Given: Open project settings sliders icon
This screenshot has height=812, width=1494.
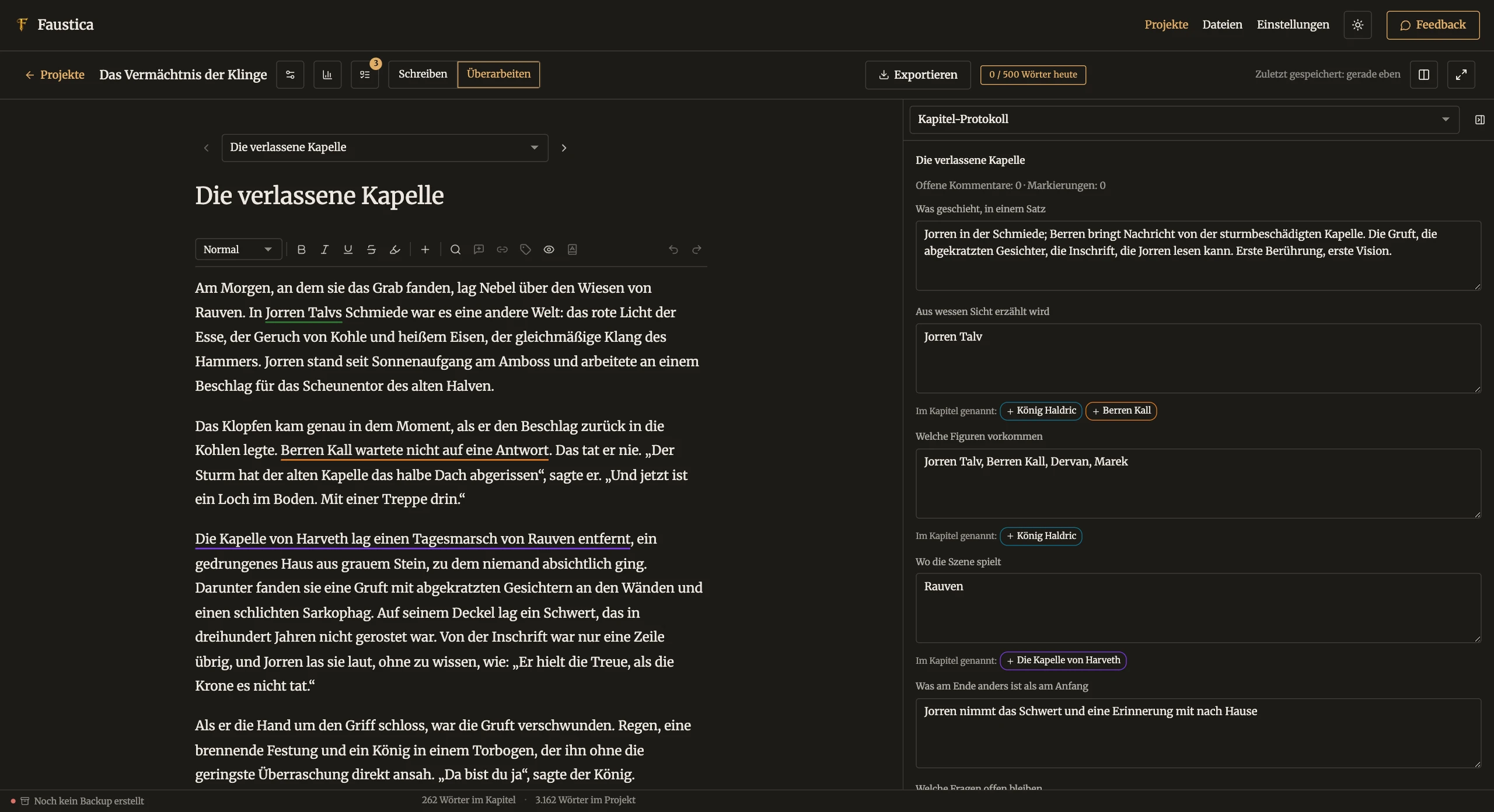Looking at the screenshot, I should coord(290,75).
